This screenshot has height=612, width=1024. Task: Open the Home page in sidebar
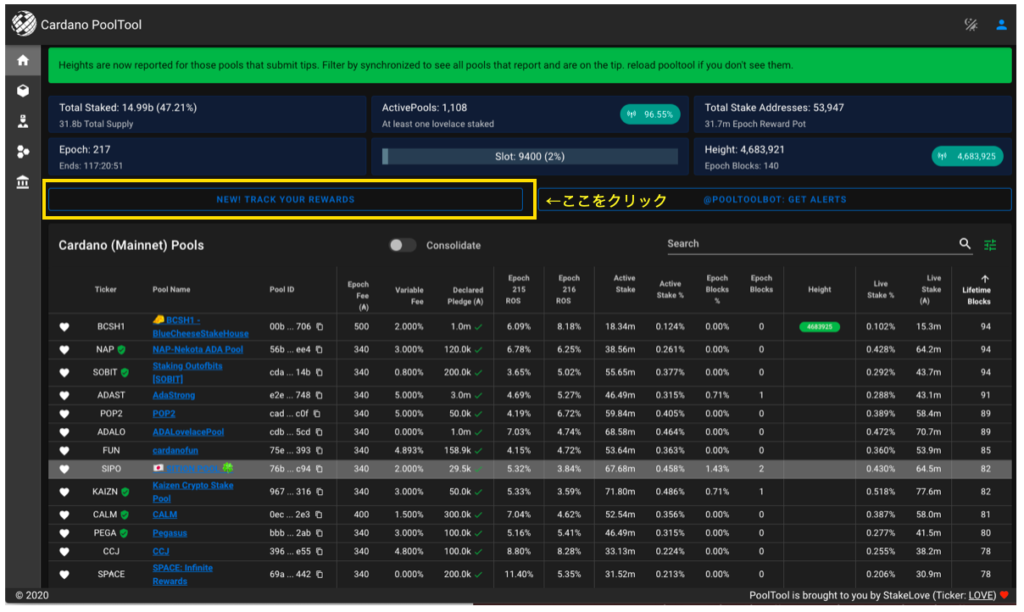pos(22,60)
